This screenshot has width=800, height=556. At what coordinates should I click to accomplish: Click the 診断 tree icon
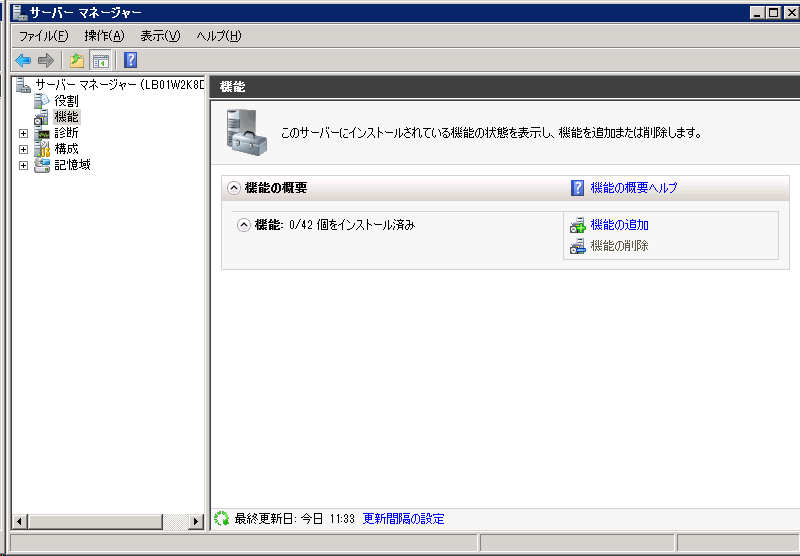click(x=42, y=133)
